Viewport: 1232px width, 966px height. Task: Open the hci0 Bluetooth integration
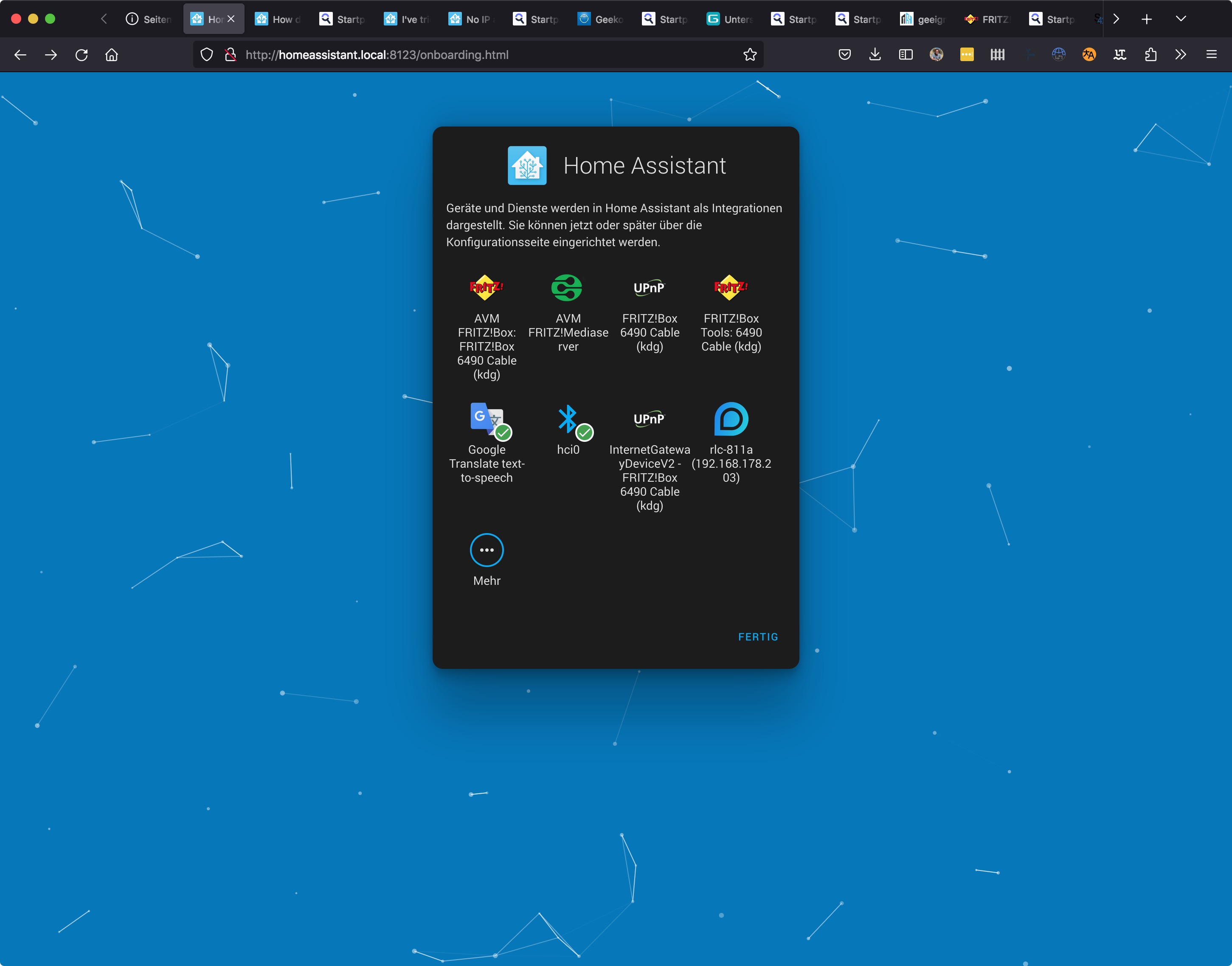pos(567,420)
